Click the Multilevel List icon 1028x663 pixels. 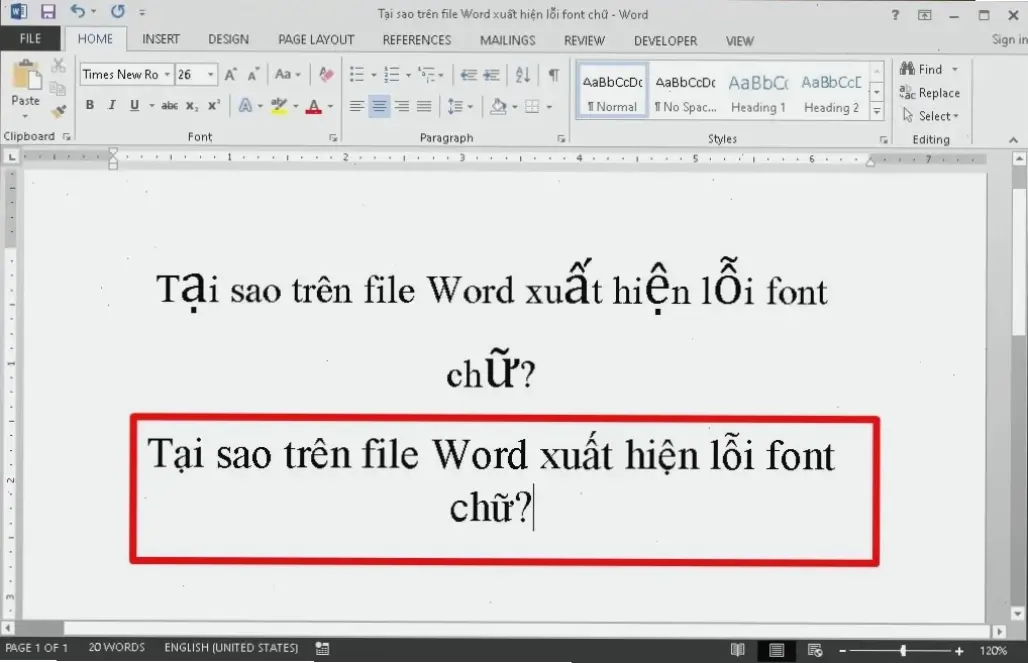pos(427,75)
